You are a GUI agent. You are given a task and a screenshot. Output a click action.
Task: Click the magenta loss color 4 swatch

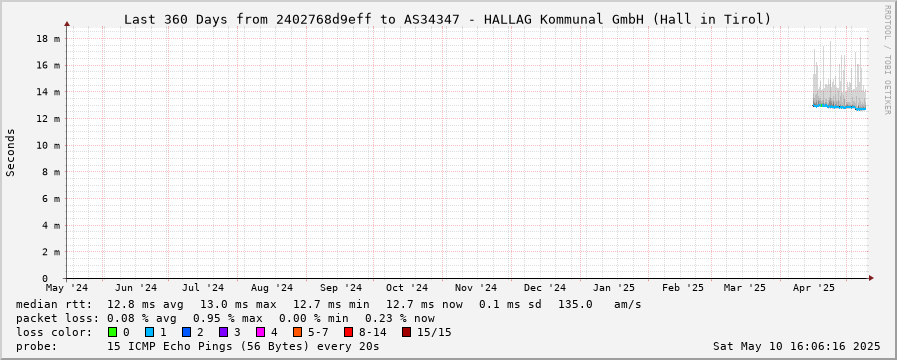pos(260,332)
